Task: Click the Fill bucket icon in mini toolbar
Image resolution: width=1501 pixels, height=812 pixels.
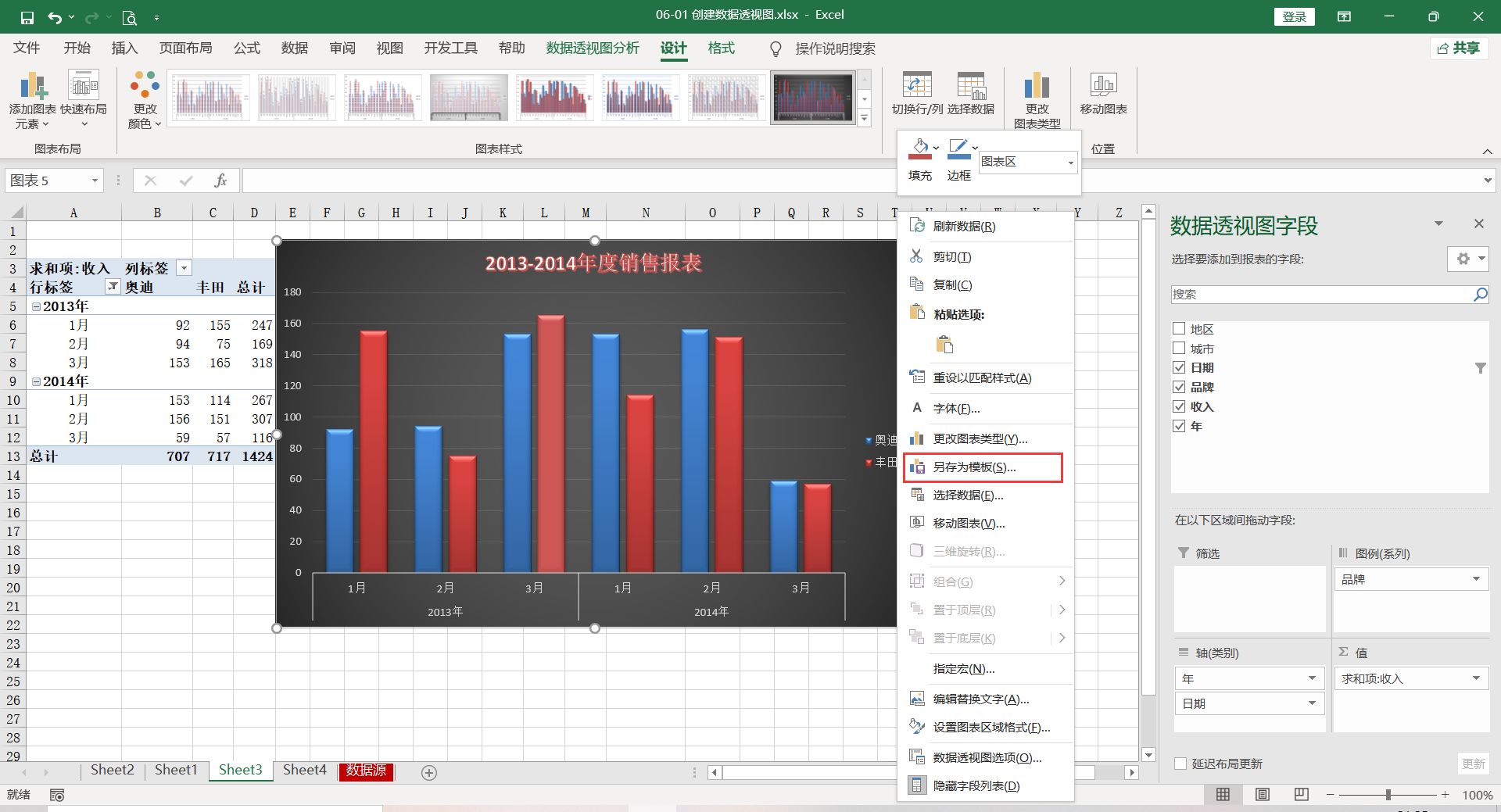Action: (x=920, y=147)
